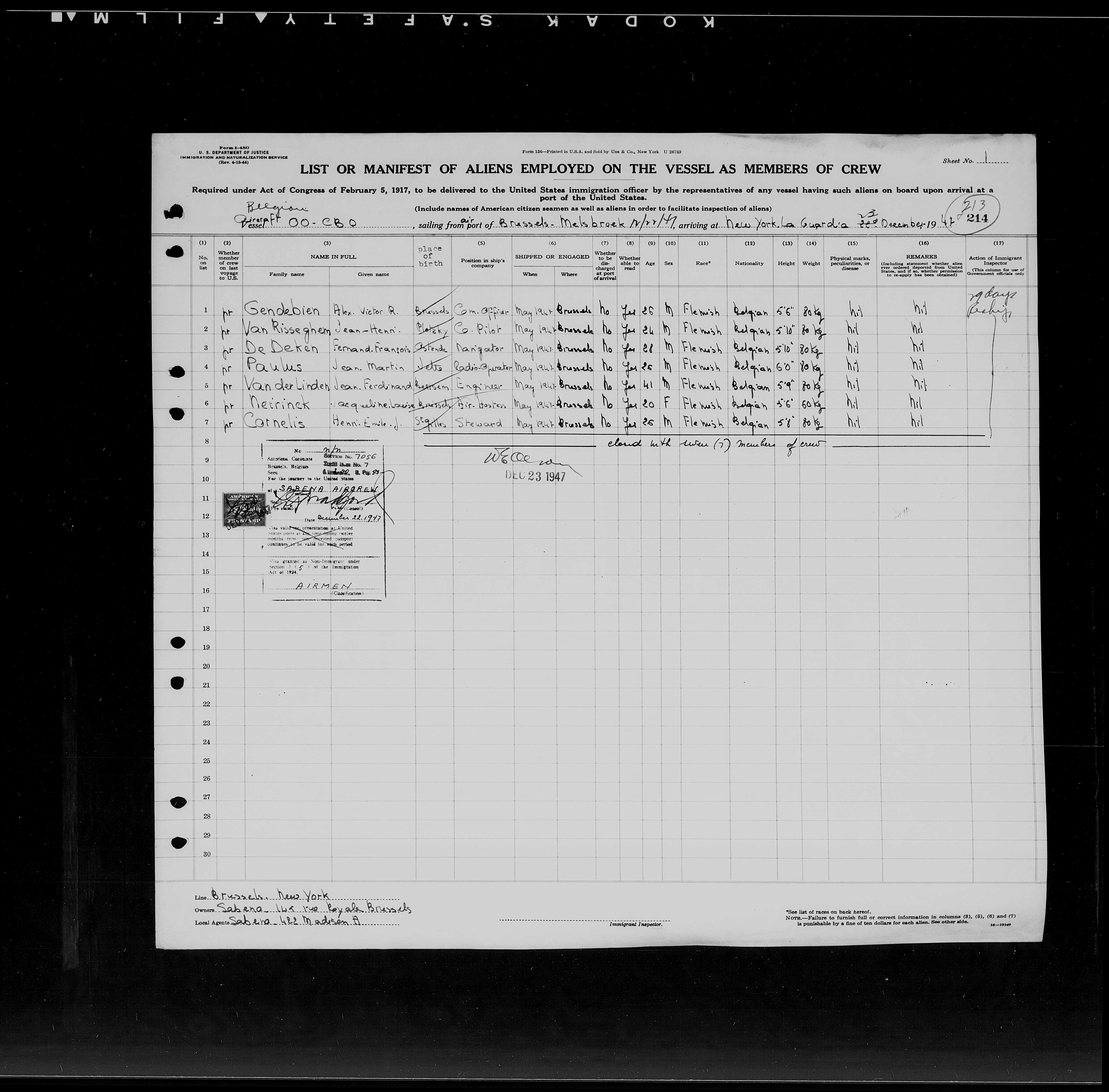
Task: Click the fee stamp on the consulate visa
Action: [244, 510]
